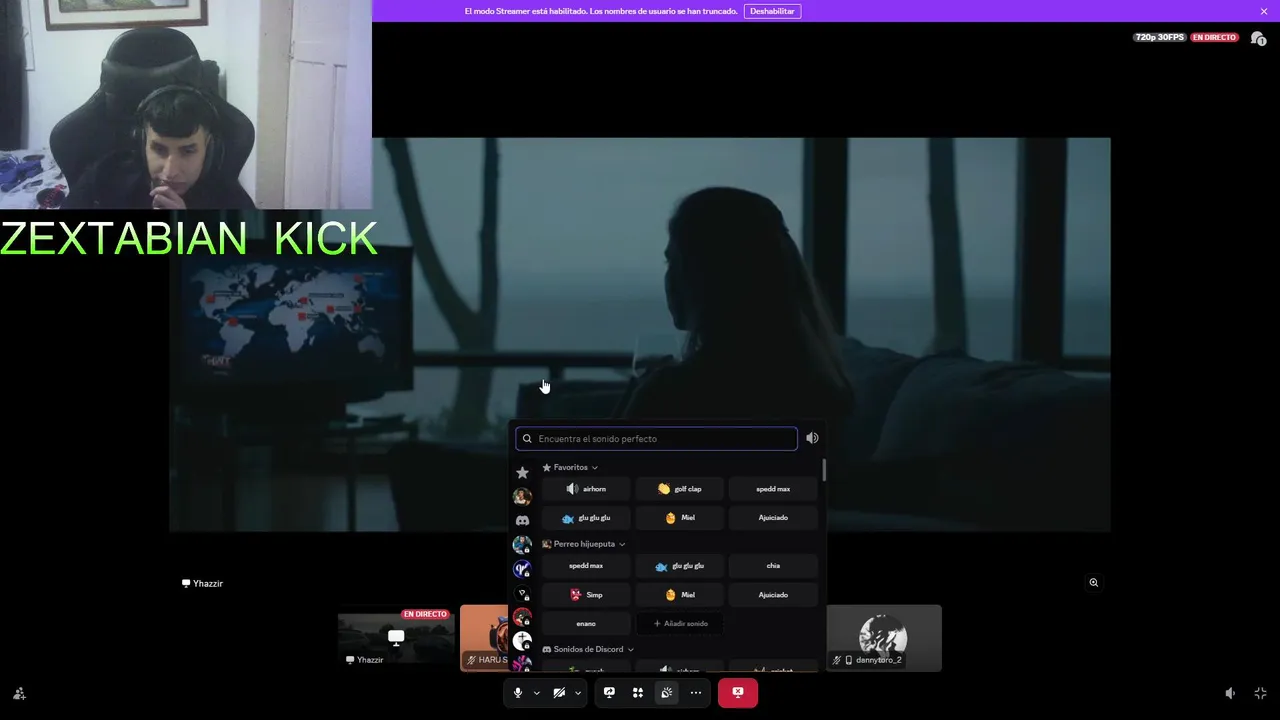Collapse the Perreo hijueputa section

tap(583, 544)
